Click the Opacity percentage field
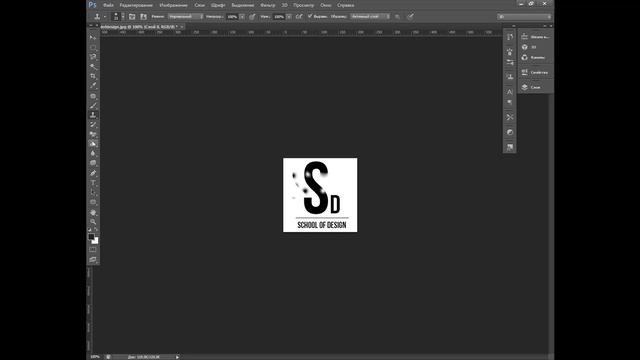The image size is (640, 360). [x=232, y=17]
